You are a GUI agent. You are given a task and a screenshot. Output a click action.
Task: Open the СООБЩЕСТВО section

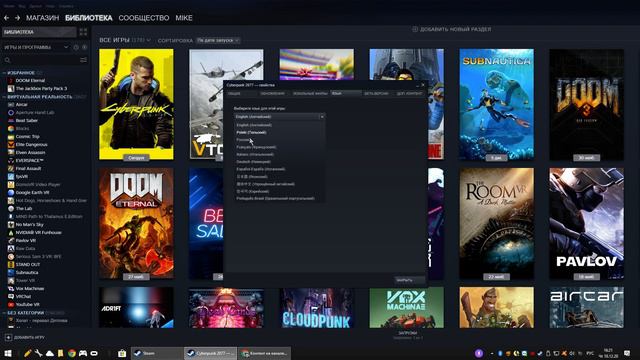point(144,18)
